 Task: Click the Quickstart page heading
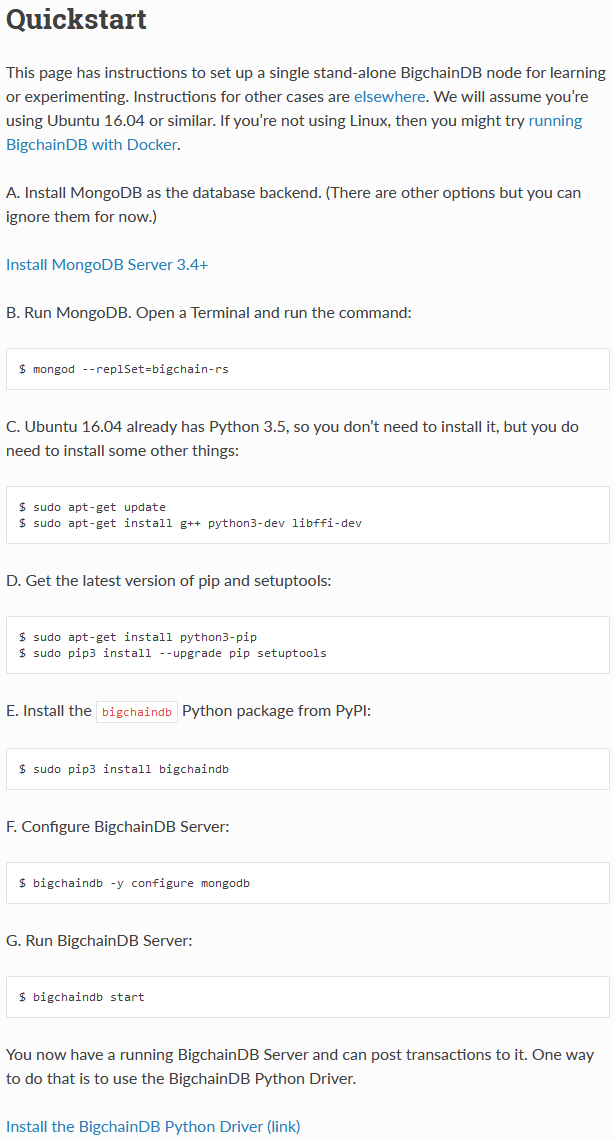coord(76,20)
